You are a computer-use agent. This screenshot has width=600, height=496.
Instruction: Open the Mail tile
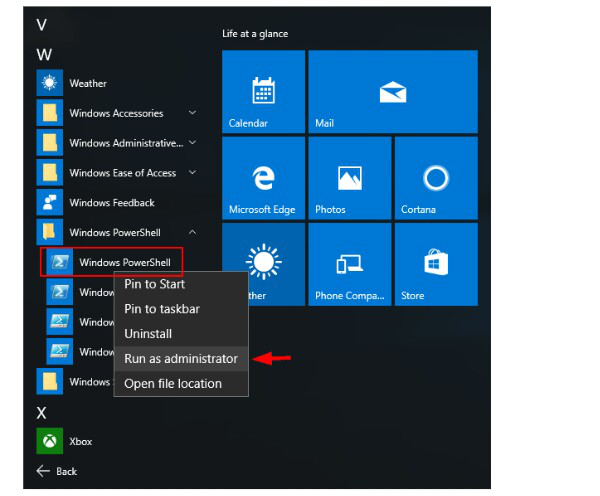click(x=393, y=91)
